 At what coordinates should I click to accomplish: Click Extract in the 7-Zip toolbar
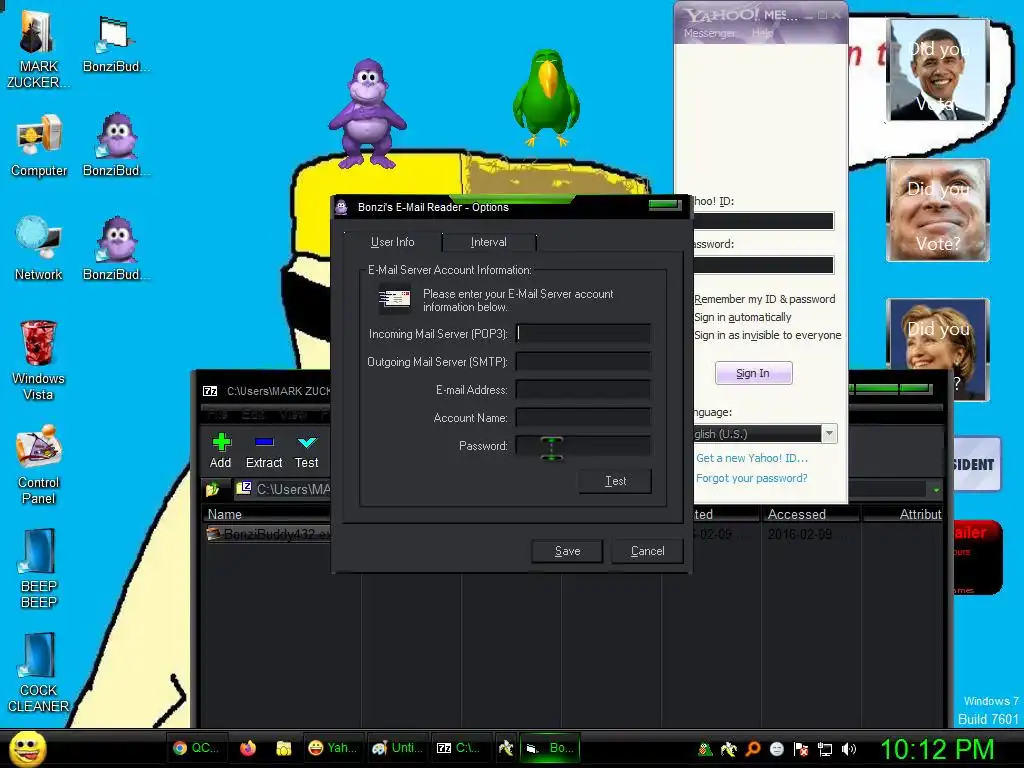(264, 451)
